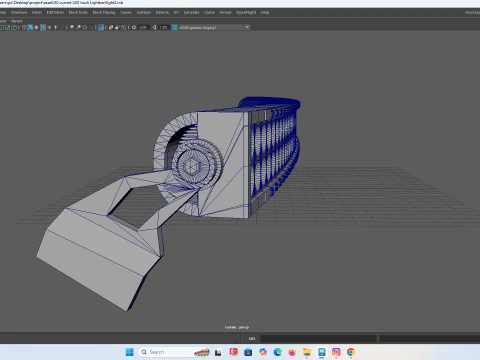Open Google Chrome from taskbar
This screenshot has width=480, height=360.
pos(351,352)
